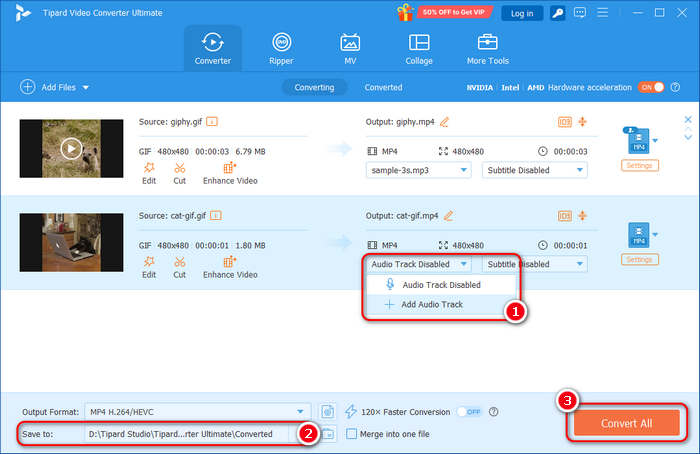Screen dimensions: 700x454
Task: Toggle 120x Faster Conversion switch
Action: 470,412
